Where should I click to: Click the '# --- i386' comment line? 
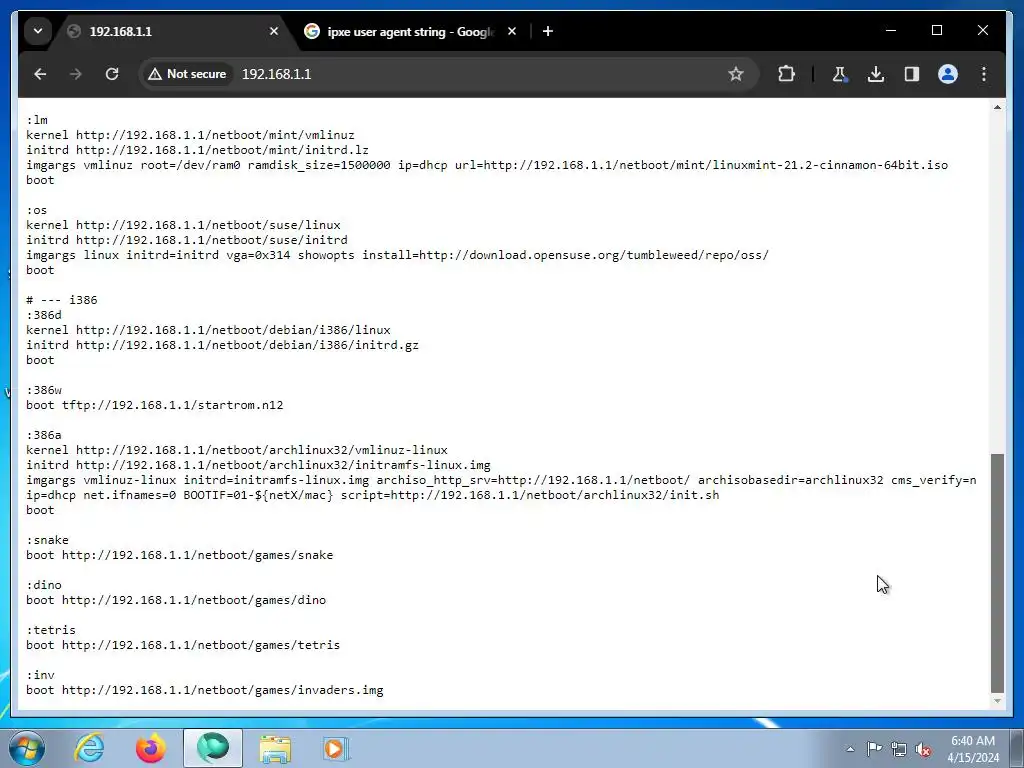click(61, 300)
